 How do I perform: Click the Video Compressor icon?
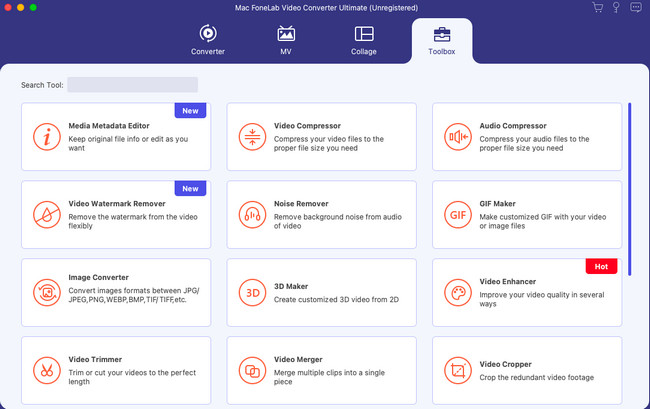point(252,137)
